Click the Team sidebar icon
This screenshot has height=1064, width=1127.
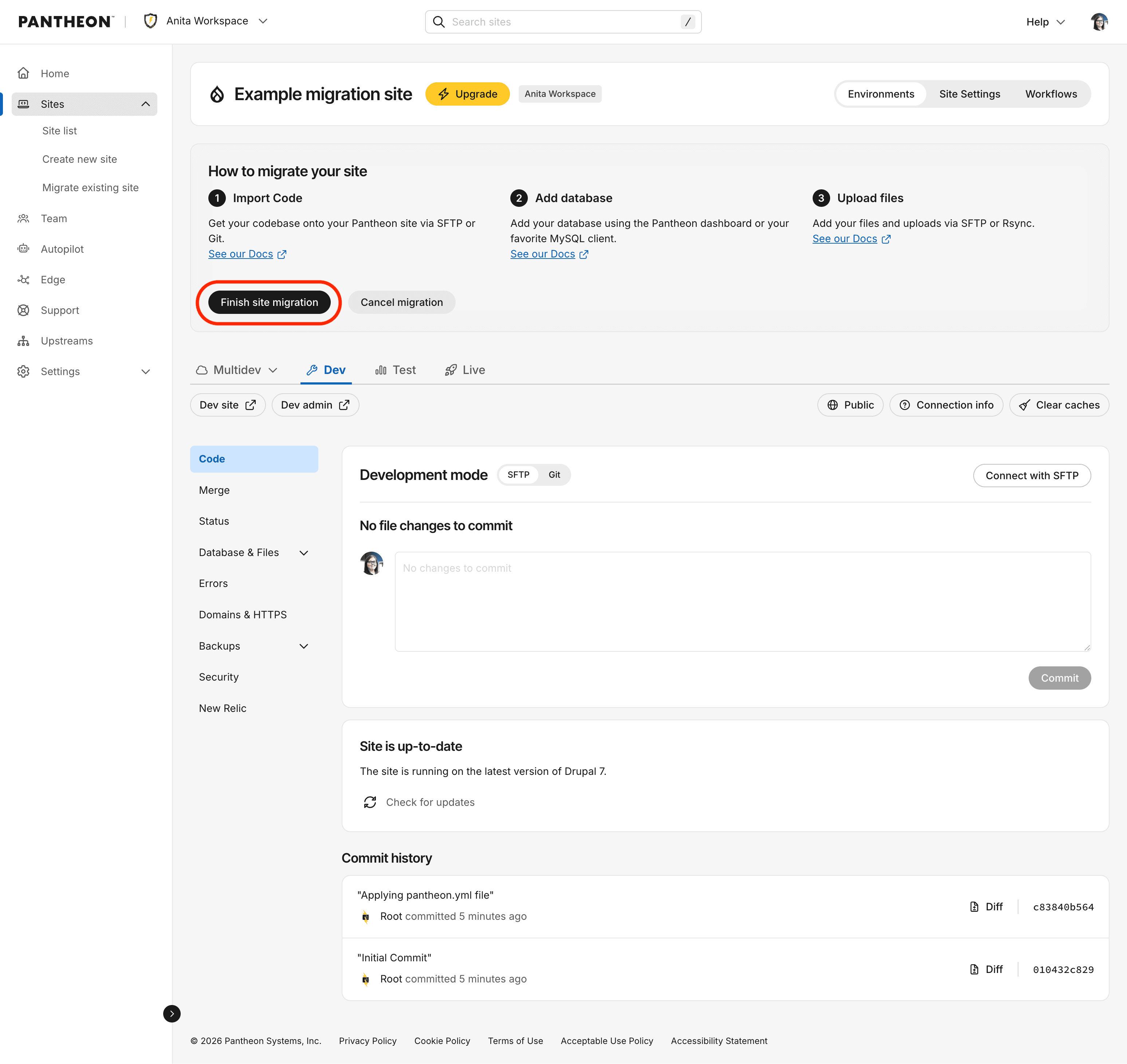[x=23, y=218]
